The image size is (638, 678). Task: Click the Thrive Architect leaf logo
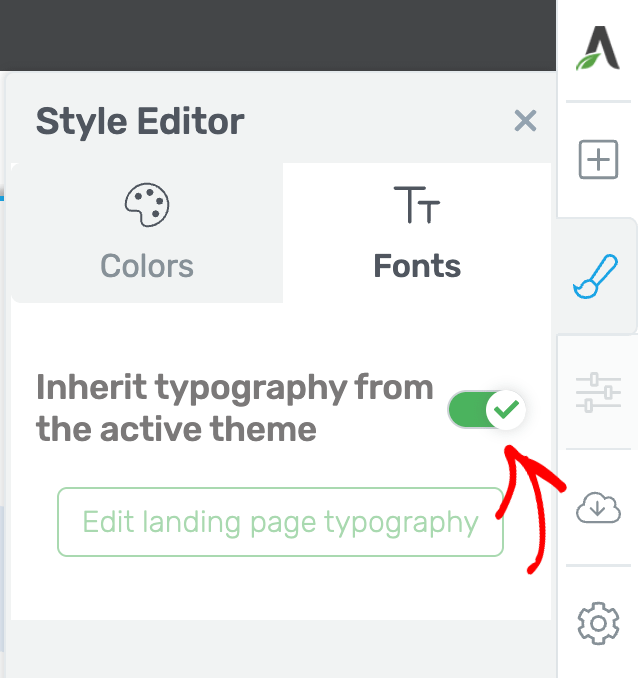[x=598, y=48]
